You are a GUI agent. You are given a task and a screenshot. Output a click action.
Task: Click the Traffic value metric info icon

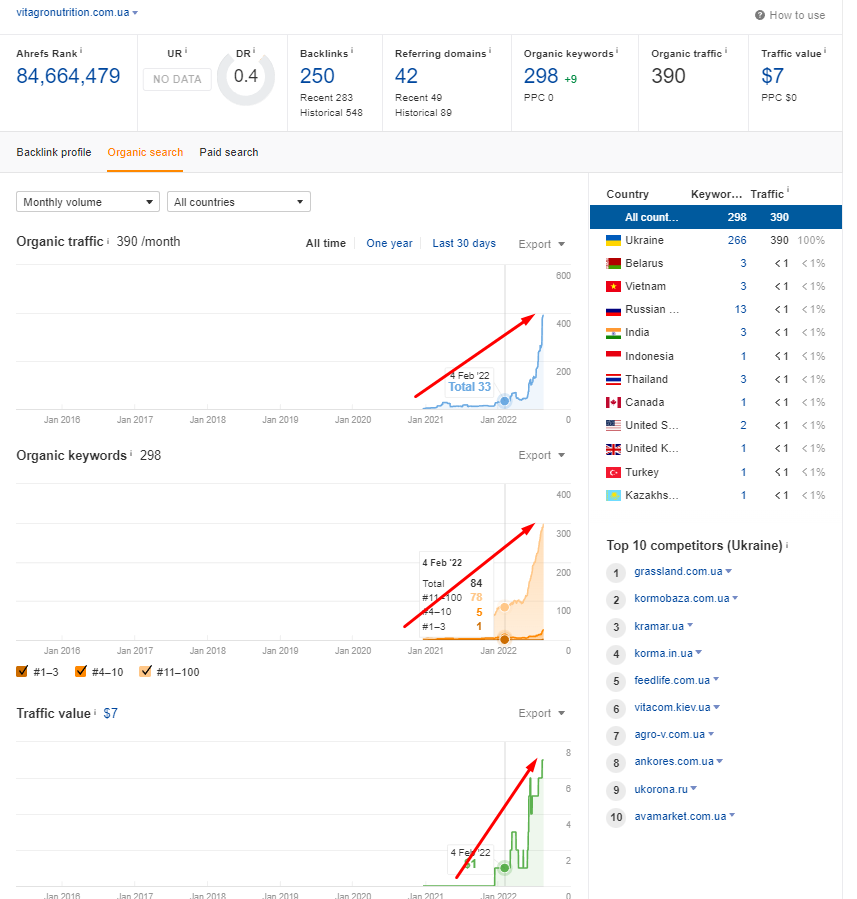(x=825, y=51)
